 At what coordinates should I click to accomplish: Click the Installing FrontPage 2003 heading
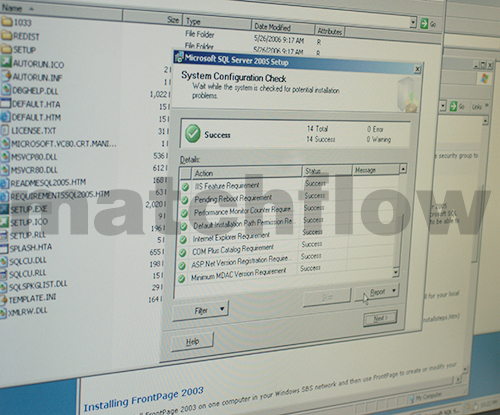[143, 399]
